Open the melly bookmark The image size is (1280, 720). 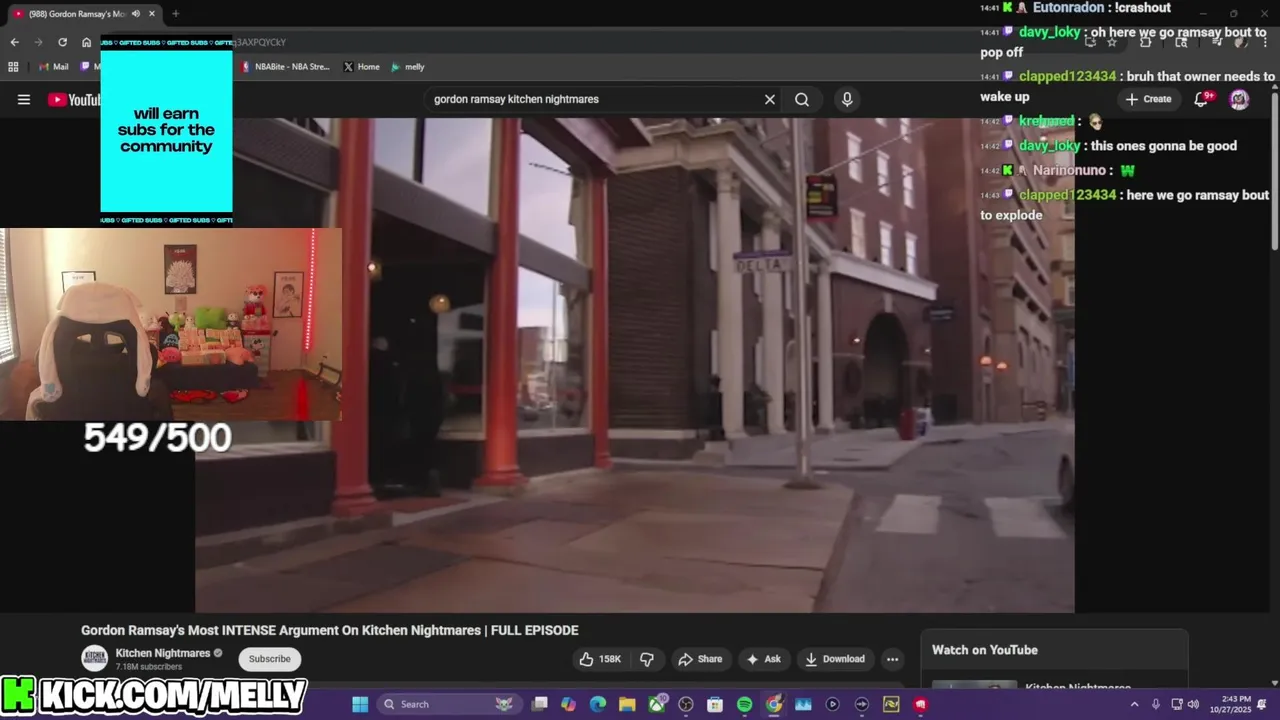(408, 67)
